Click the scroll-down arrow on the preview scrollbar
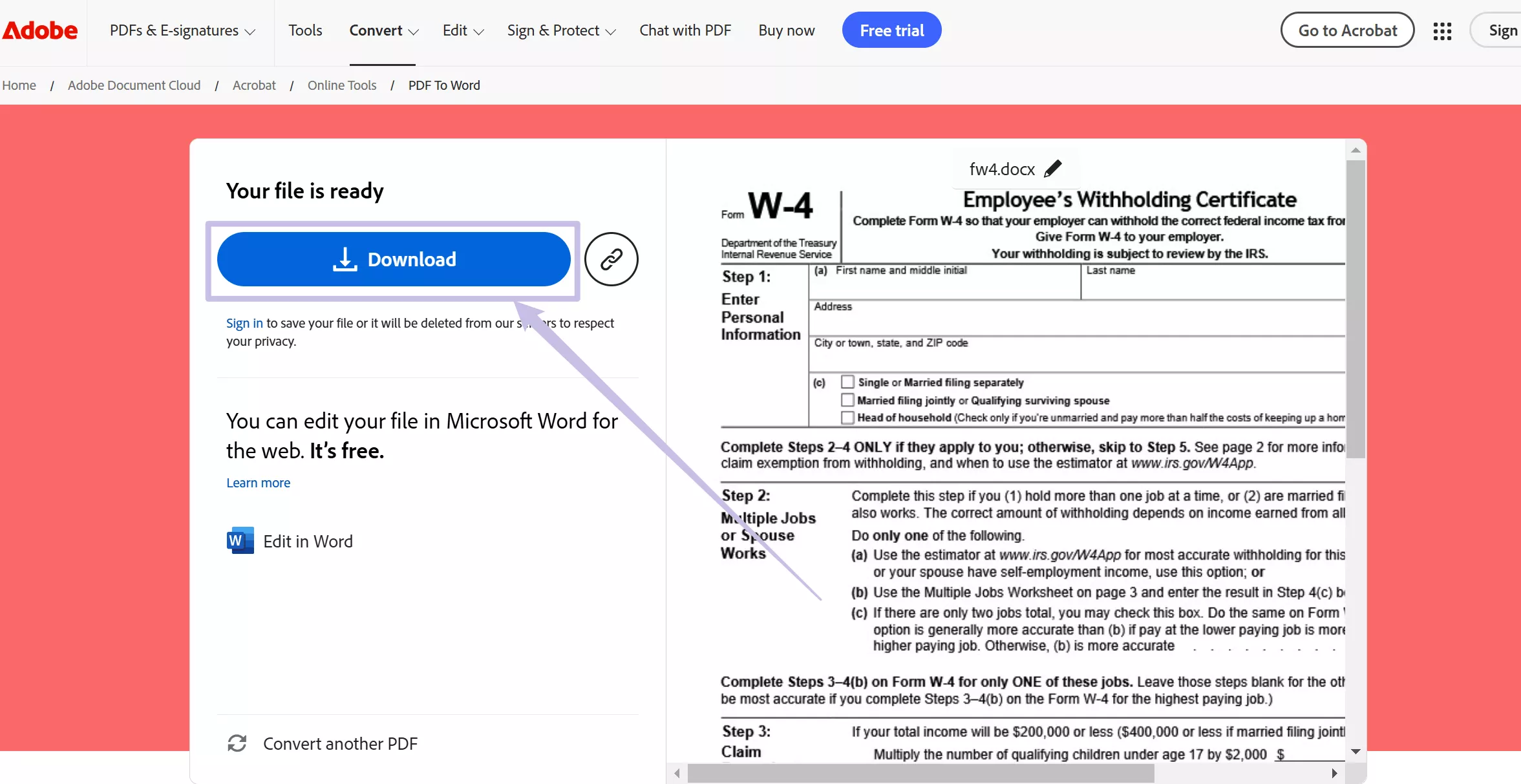 click(x=1356, y=751)
